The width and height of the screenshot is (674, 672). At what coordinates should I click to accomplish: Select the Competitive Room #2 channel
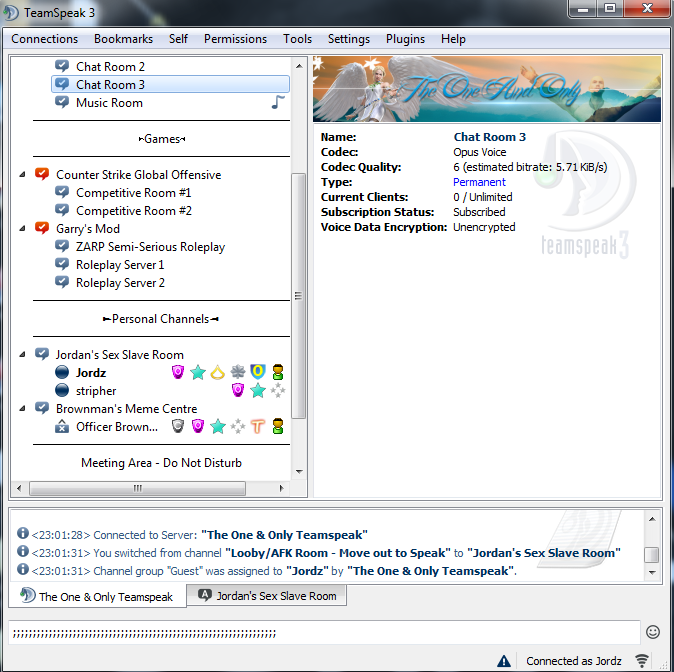click(134, 210)
